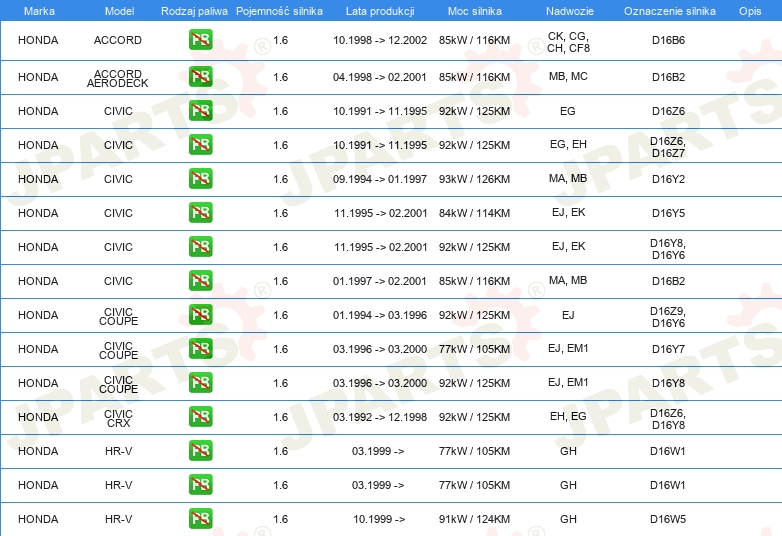Select the body codes EH, EG
Image resolution: width=782 pixels, height=536 pixels.
(568, 416)
